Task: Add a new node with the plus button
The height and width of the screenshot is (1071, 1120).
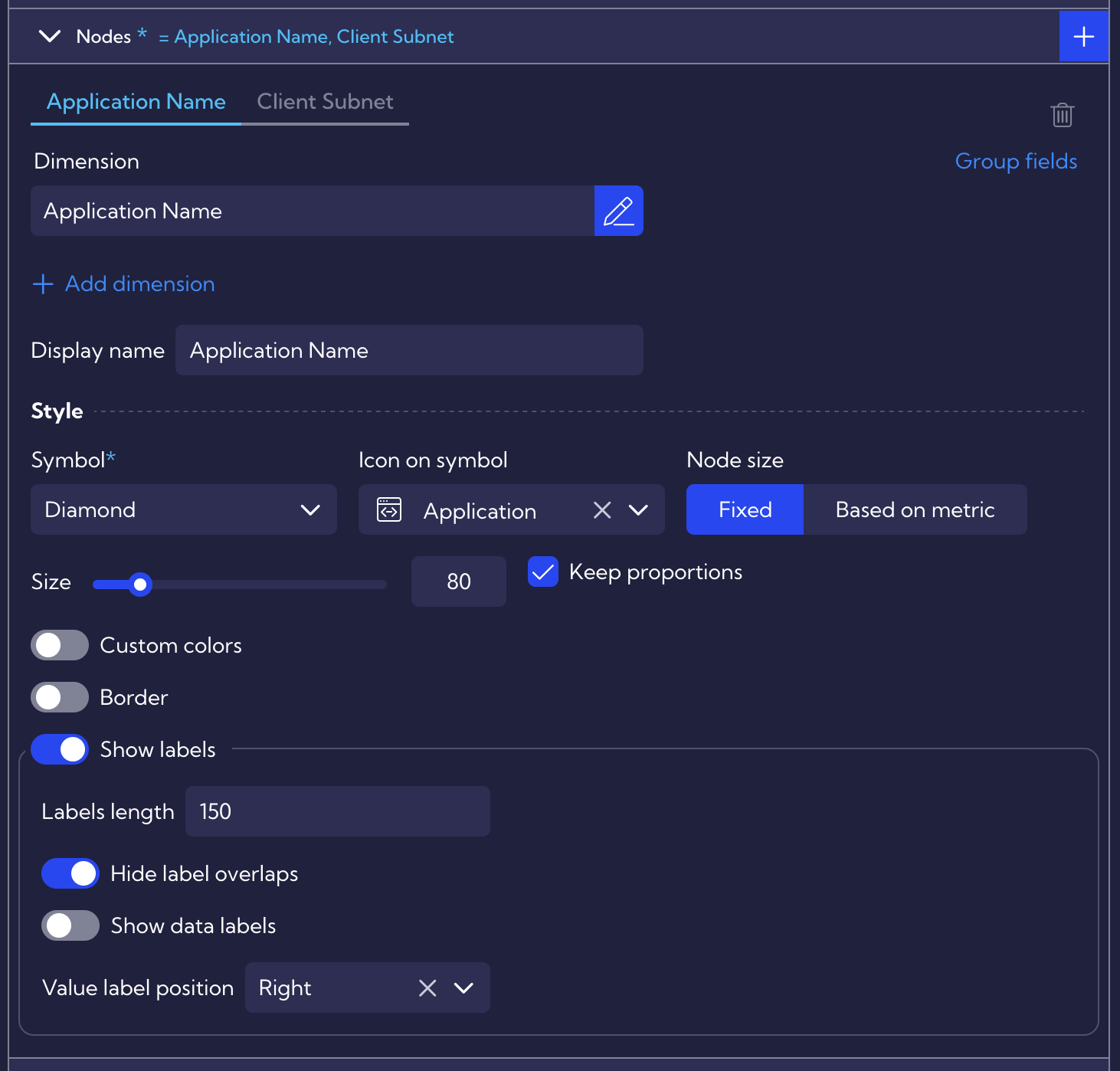Action: (1083, 36)
